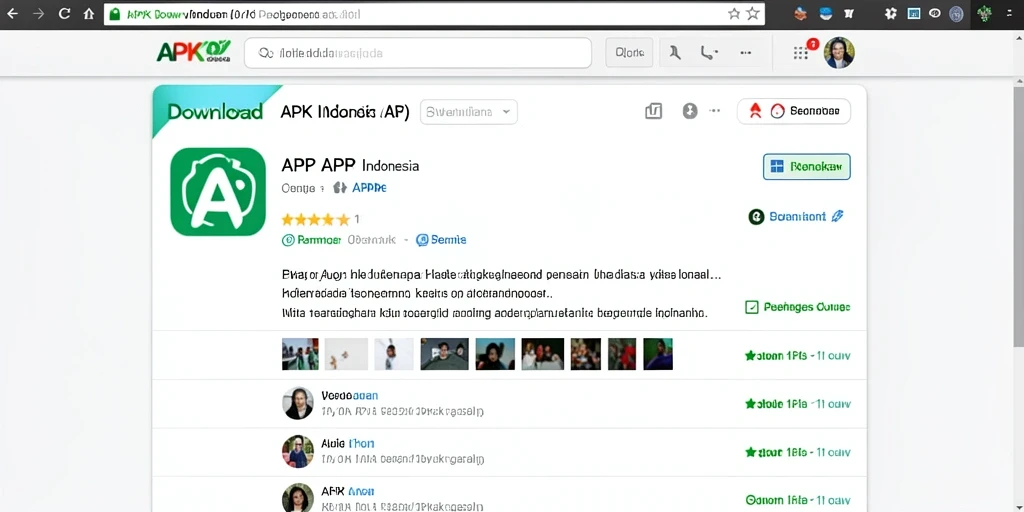Image resolution: width=1024 pixels, height=512 pixels.
Task: Focus the site search field
Action: pos(418,53)
